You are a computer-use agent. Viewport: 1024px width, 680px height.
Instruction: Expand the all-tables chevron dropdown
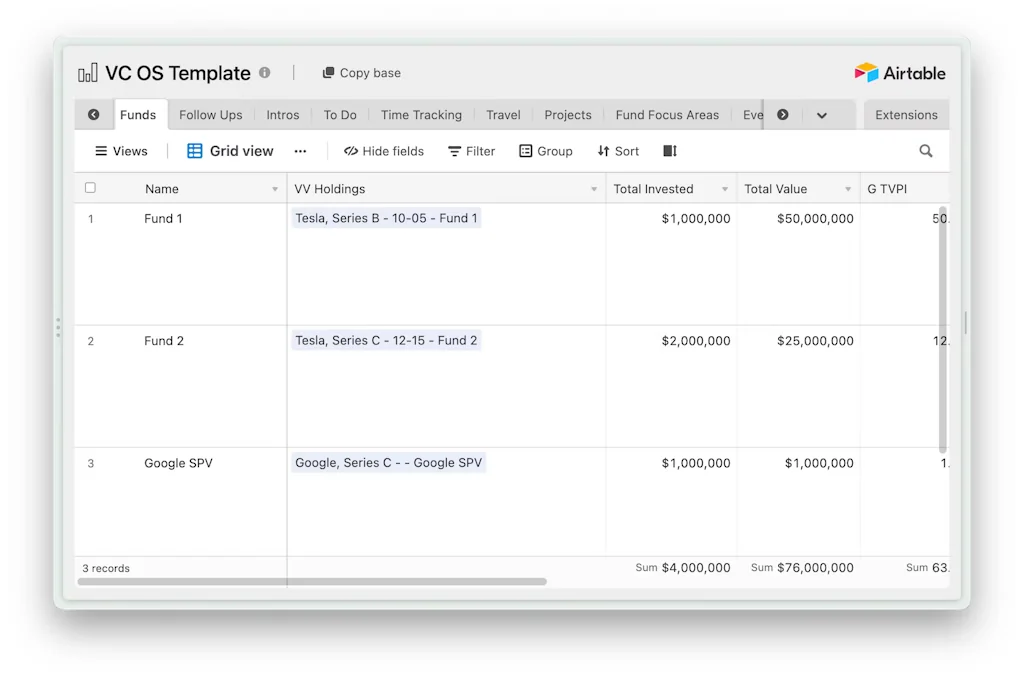click(x=822, y=115)
